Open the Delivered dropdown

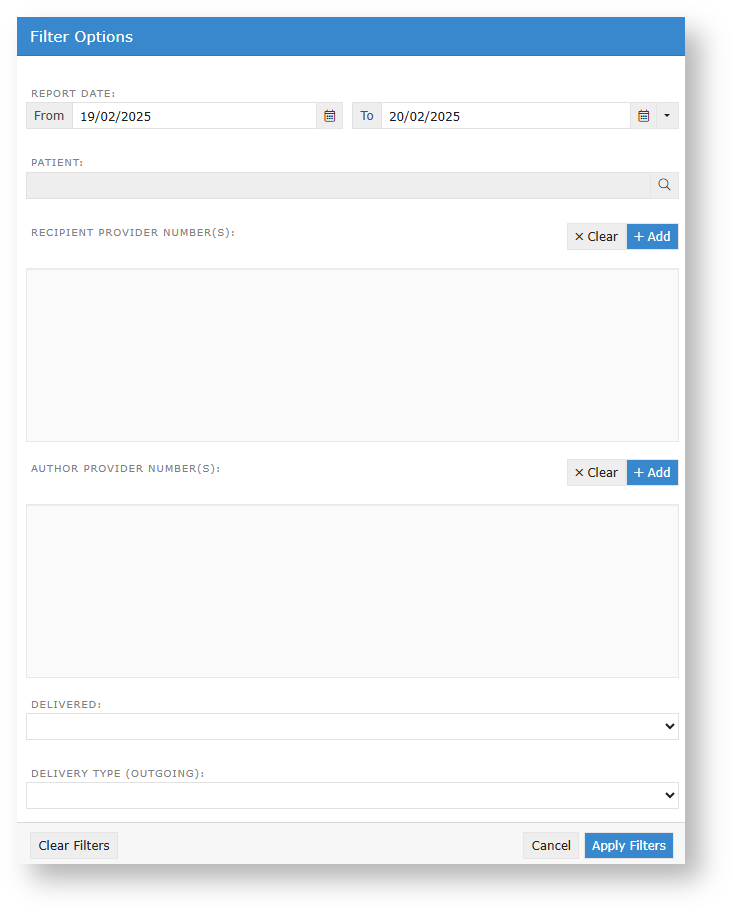(352, 727)
